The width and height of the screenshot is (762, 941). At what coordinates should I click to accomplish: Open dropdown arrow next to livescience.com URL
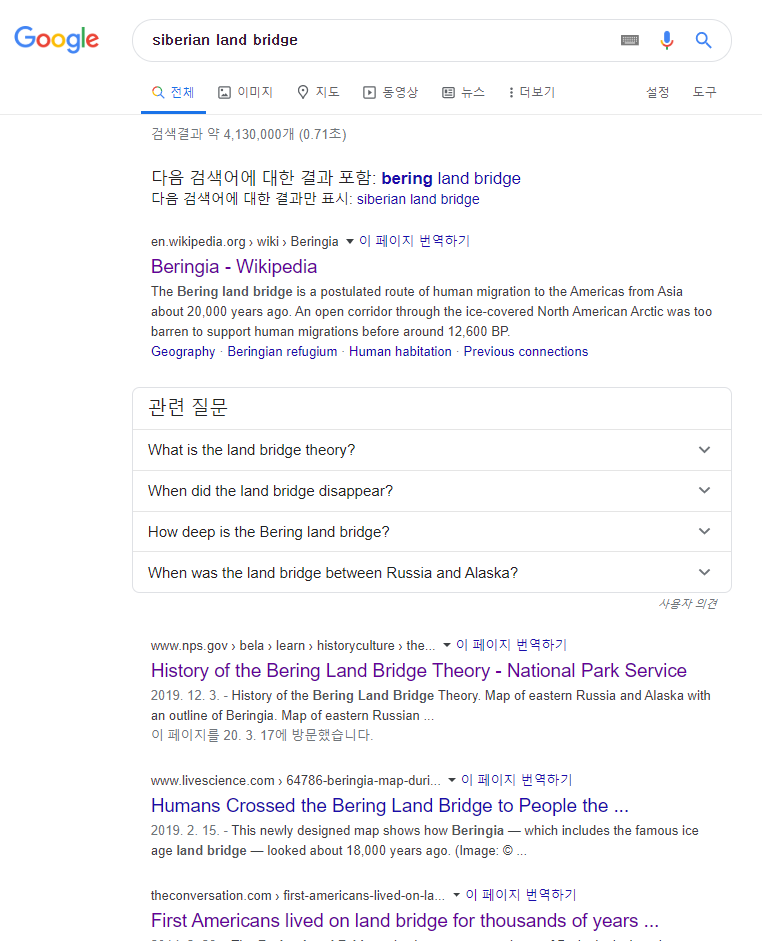click(452, 780)
